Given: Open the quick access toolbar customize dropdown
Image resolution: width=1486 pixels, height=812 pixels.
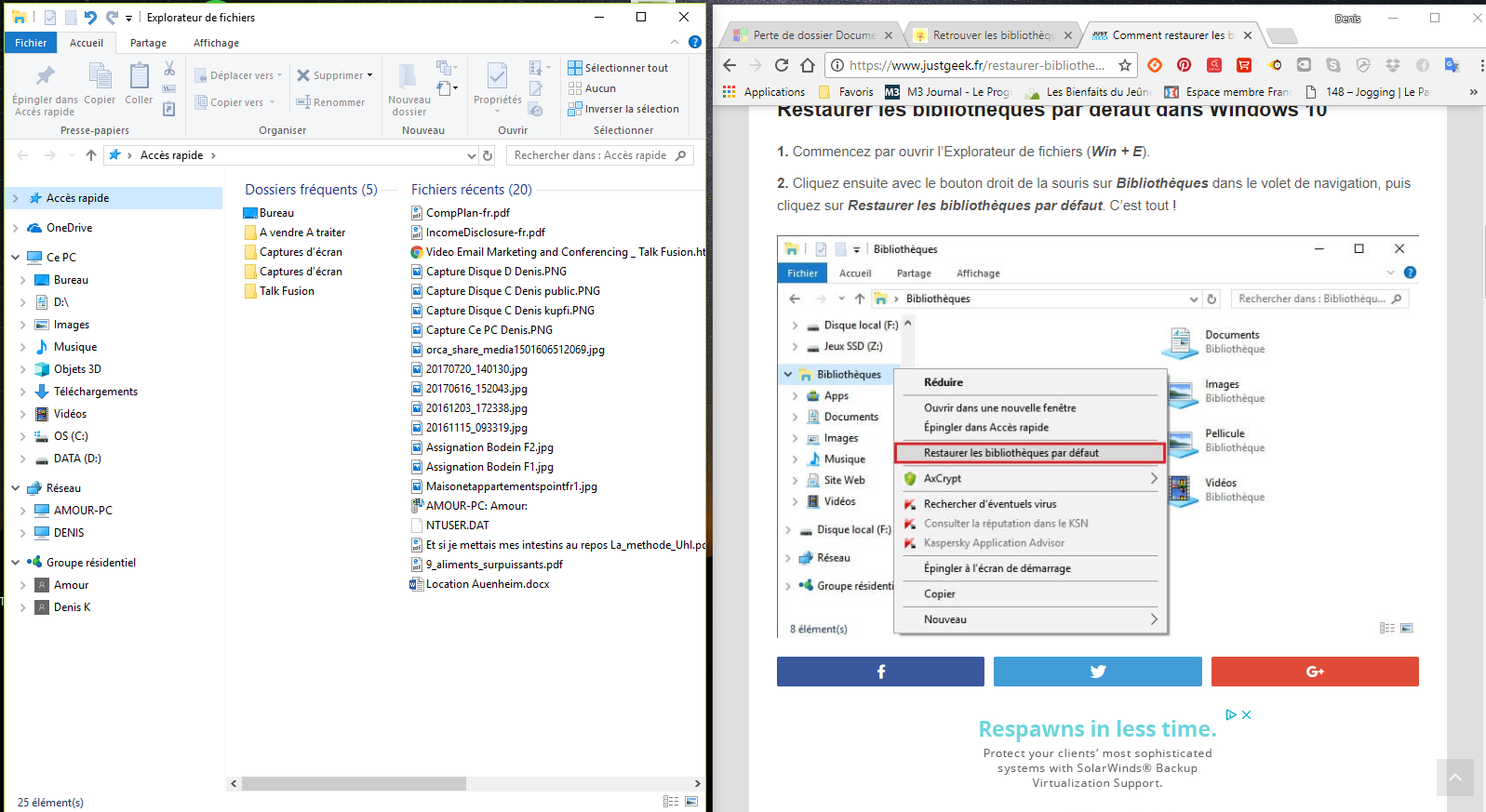Looking at the screenshot, I should pyautogui.click(x=129, y=18).
